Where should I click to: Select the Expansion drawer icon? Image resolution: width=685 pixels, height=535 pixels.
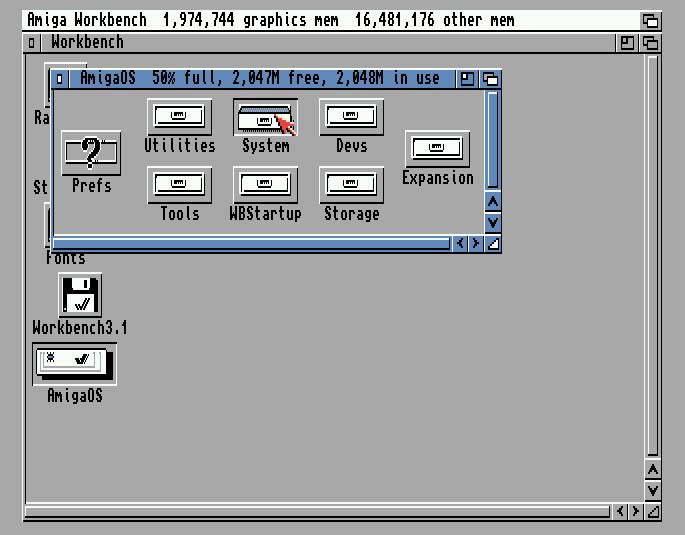437,149
